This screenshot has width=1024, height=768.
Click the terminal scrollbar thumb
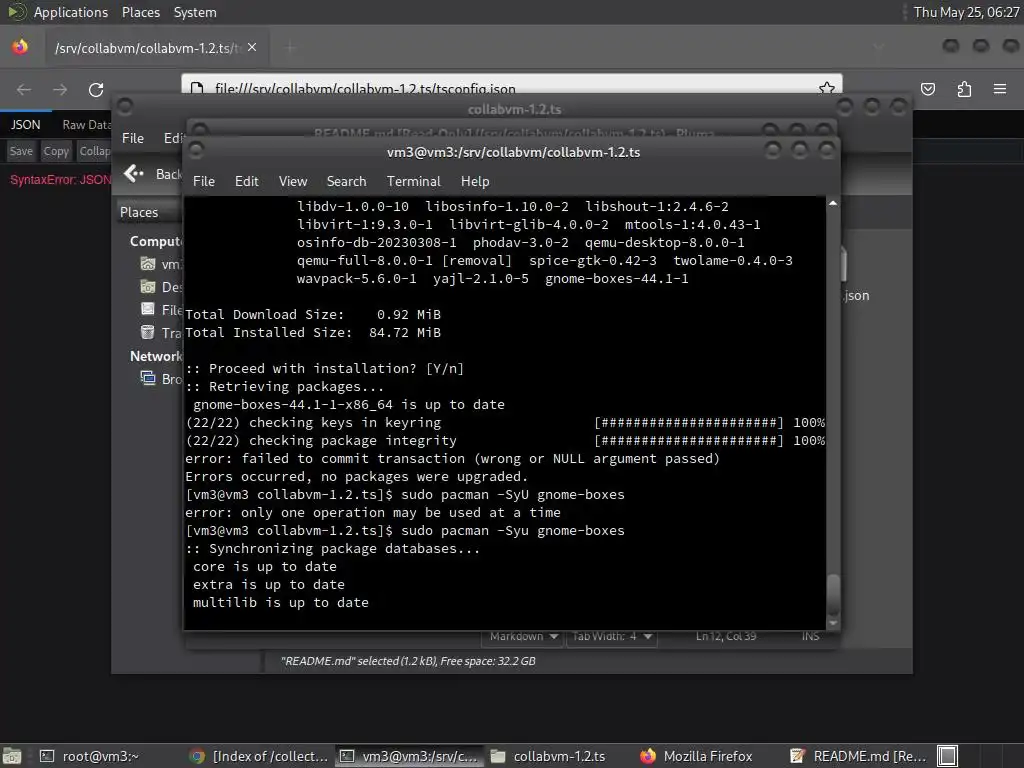click(x=833, y=593)
